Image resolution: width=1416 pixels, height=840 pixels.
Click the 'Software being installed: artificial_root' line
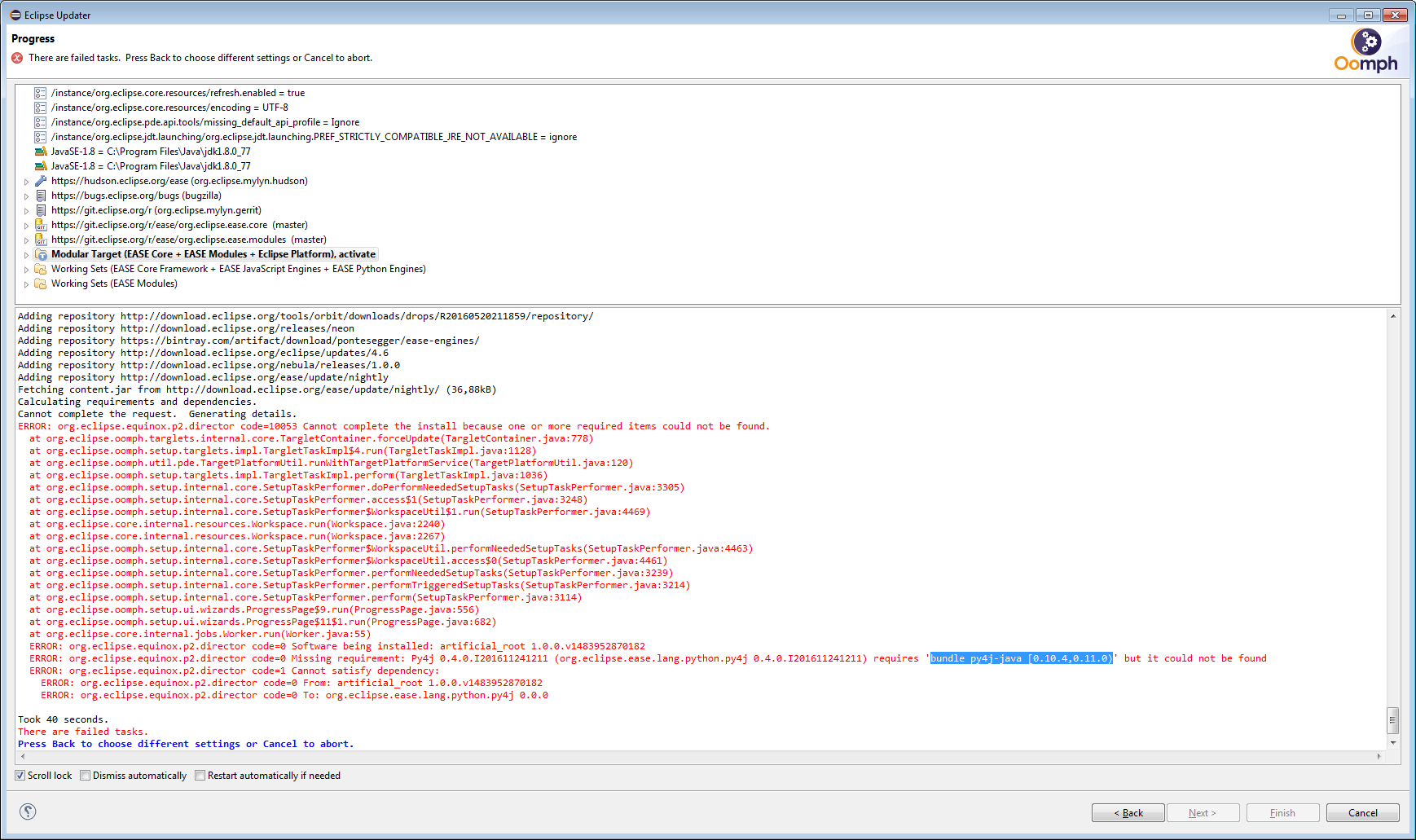[x=337, y=646]
